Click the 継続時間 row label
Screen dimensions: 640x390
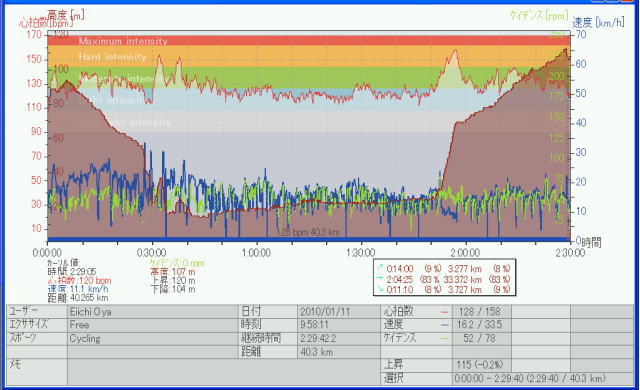coord(261,338)
